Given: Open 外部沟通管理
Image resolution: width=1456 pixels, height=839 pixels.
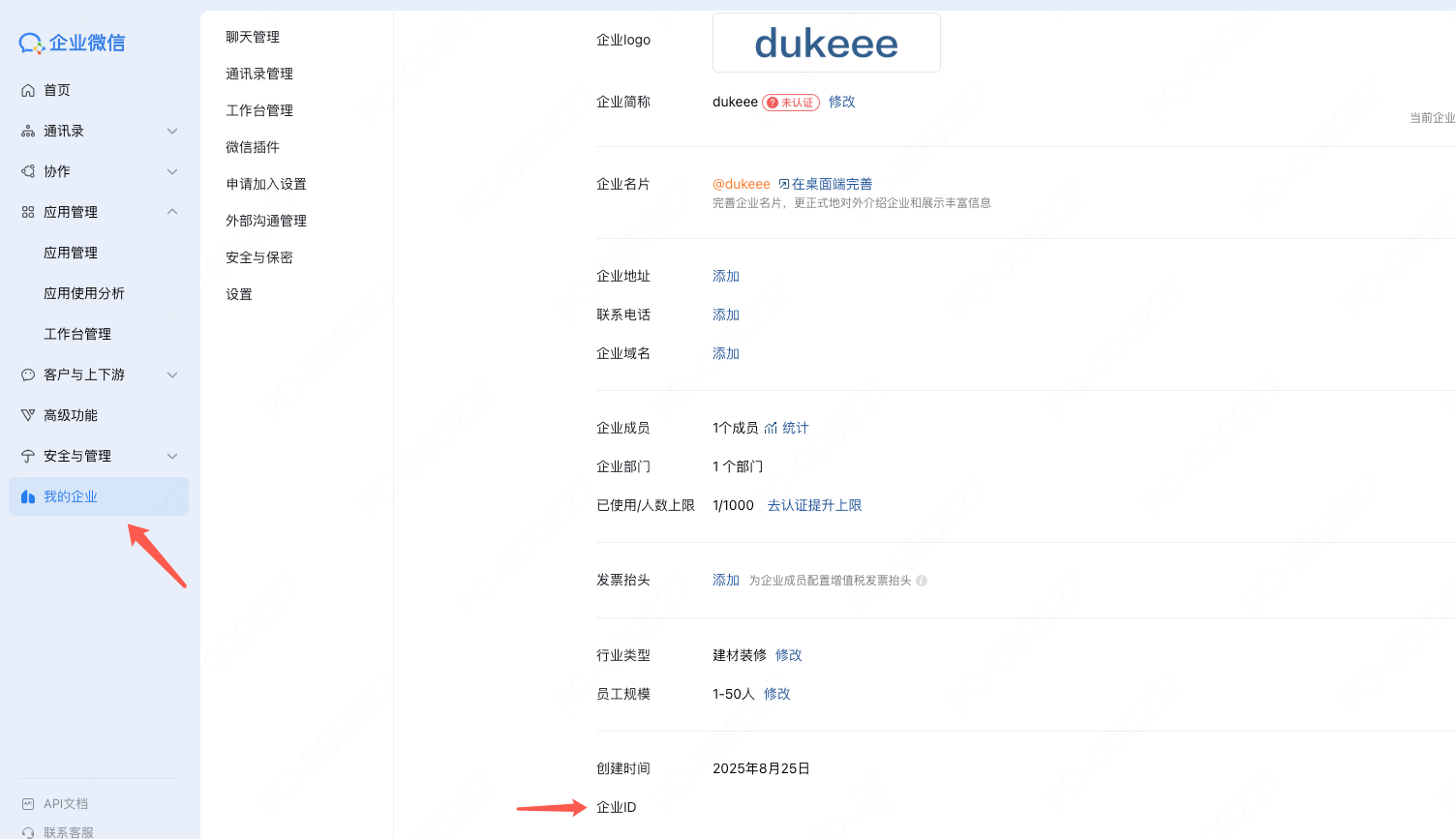Looking at the screenshot, I should pyautogui.click(x=266, y=221).
